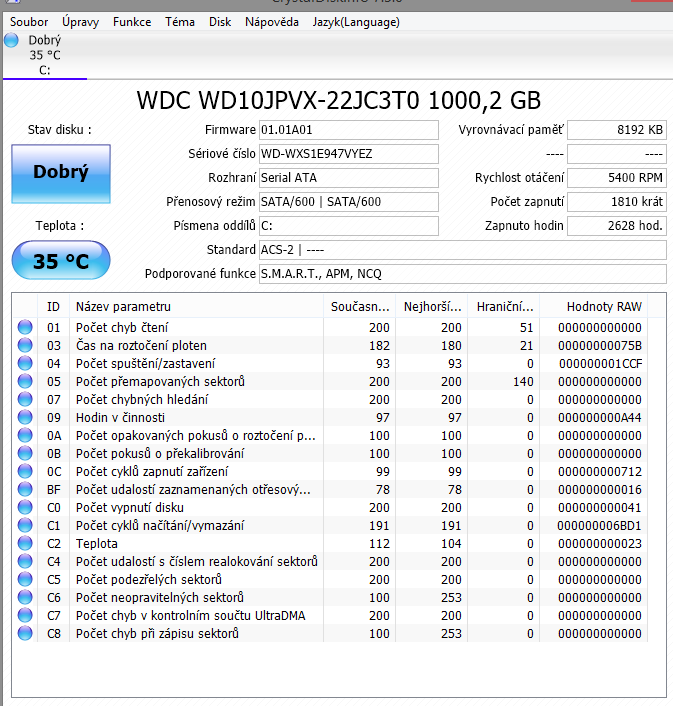This screenshot has height=706, width=673.
Task: Click RAW value 00000000A44
Action: coord(600,418)
